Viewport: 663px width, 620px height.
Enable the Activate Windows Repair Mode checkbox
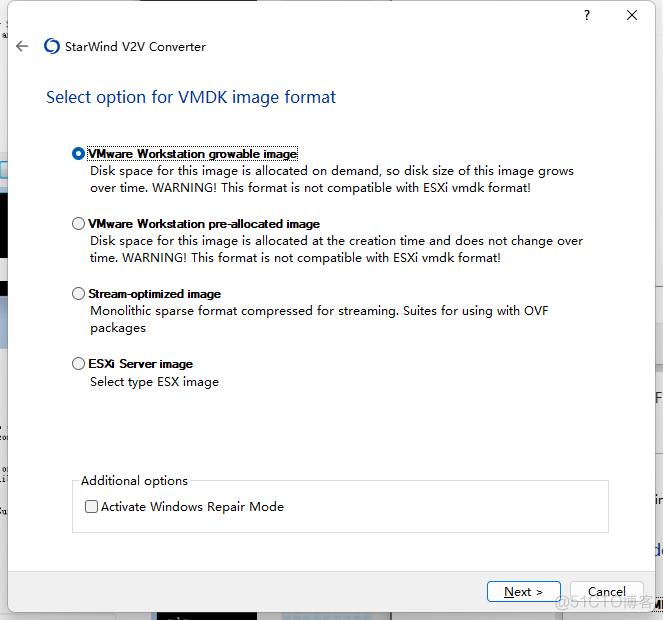click(92, 507)
